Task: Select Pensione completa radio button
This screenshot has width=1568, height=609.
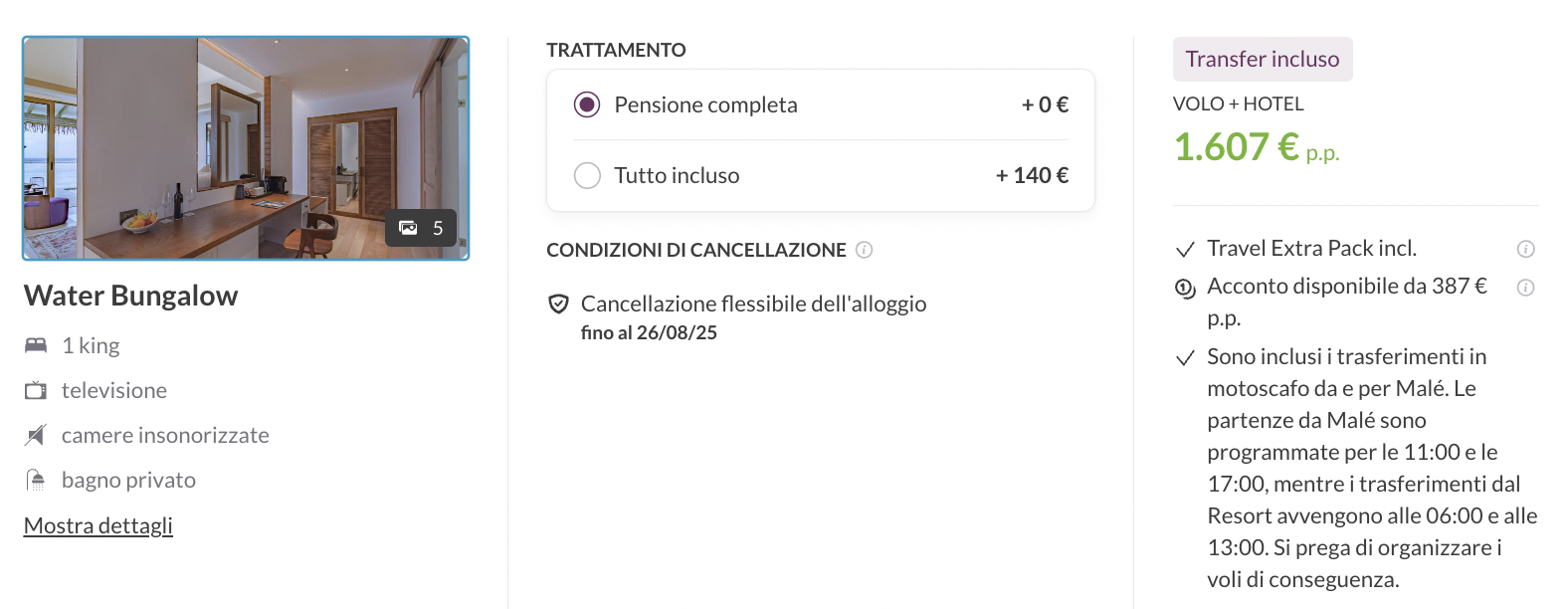Action: click(x=587, y=104)
